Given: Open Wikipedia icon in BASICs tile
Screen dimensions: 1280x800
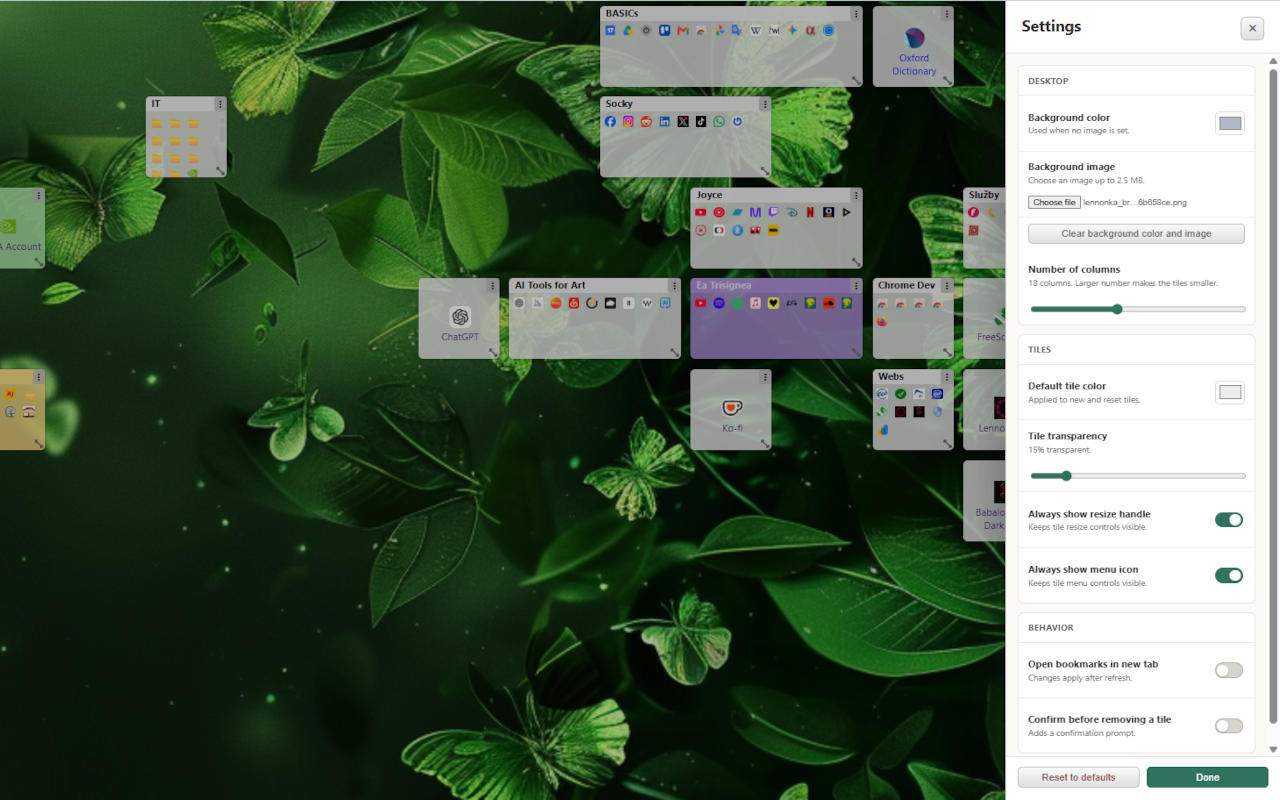Looking at the screenshot, I should [756, 31].
